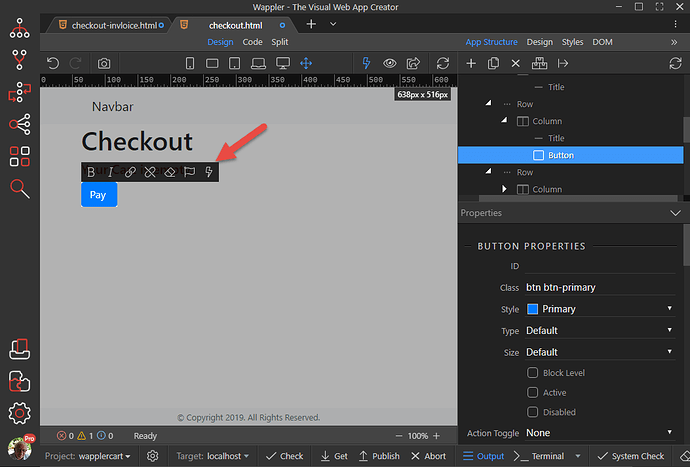
Task: Zoom in with the plus button
Action: (x=436, y=436)
